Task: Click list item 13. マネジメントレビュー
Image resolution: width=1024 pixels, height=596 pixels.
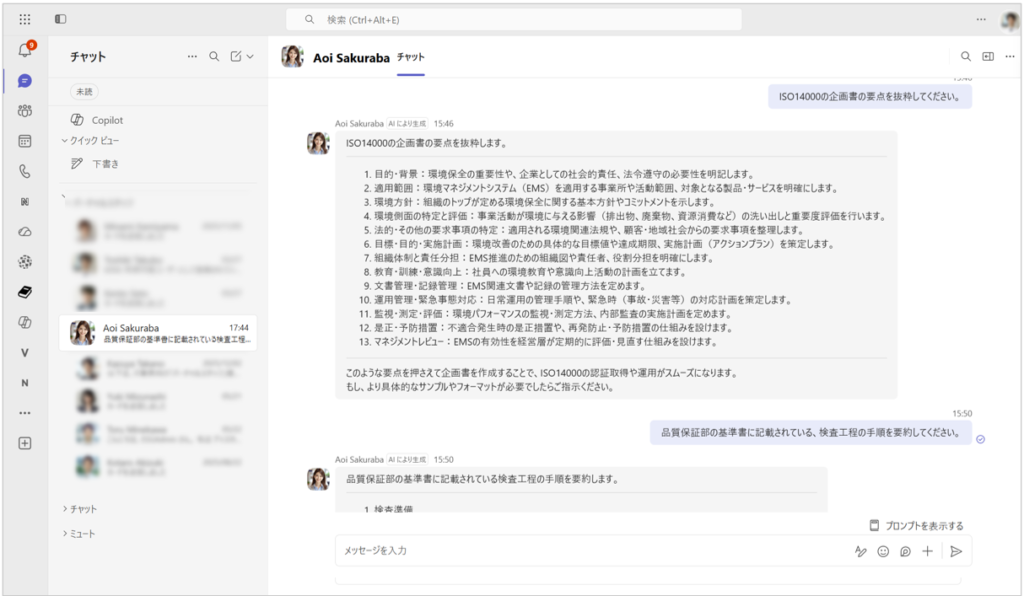Action: [537, 341]
